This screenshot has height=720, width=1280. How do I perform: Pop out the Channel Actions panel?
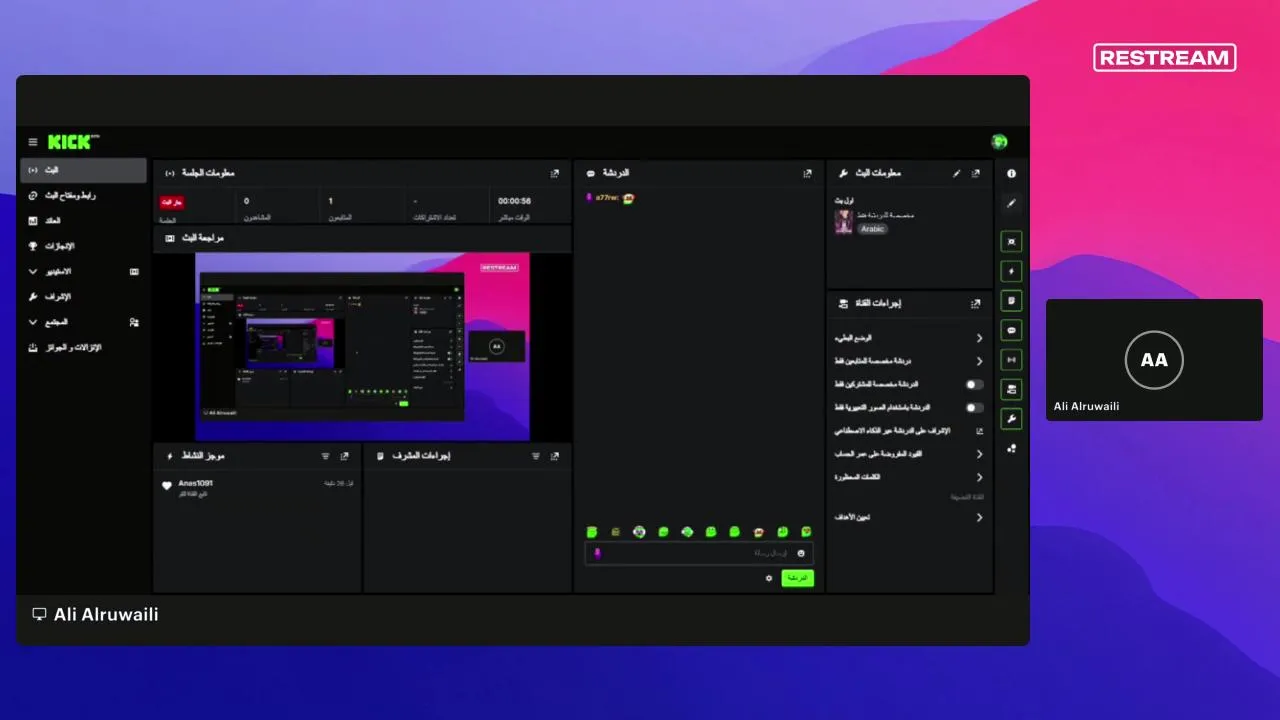976,303
